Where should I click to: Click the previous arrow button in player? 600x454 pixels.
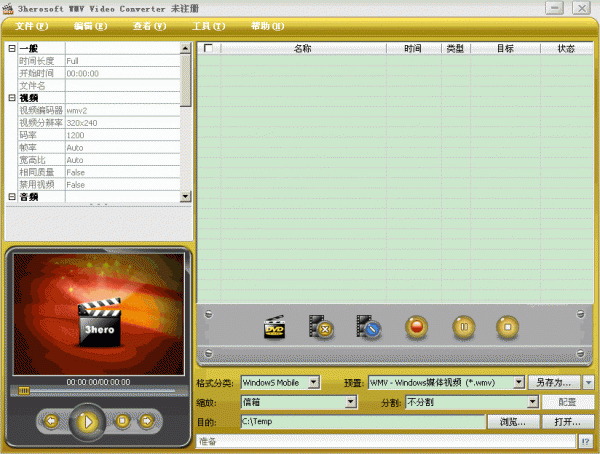pyautogui.click(x=51, y=421)
